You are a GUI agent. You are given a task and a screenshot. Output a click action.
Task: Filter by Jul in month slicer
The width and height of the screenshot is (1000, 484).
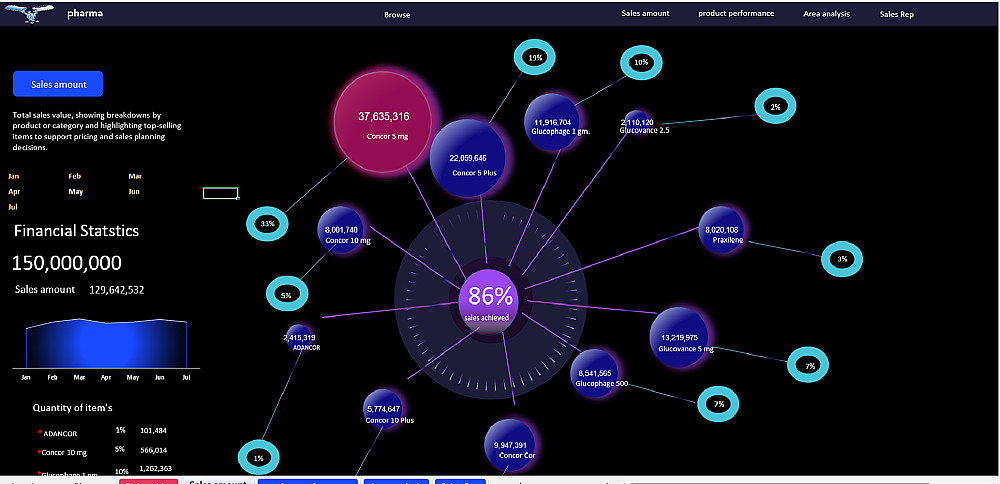point(13,207)
